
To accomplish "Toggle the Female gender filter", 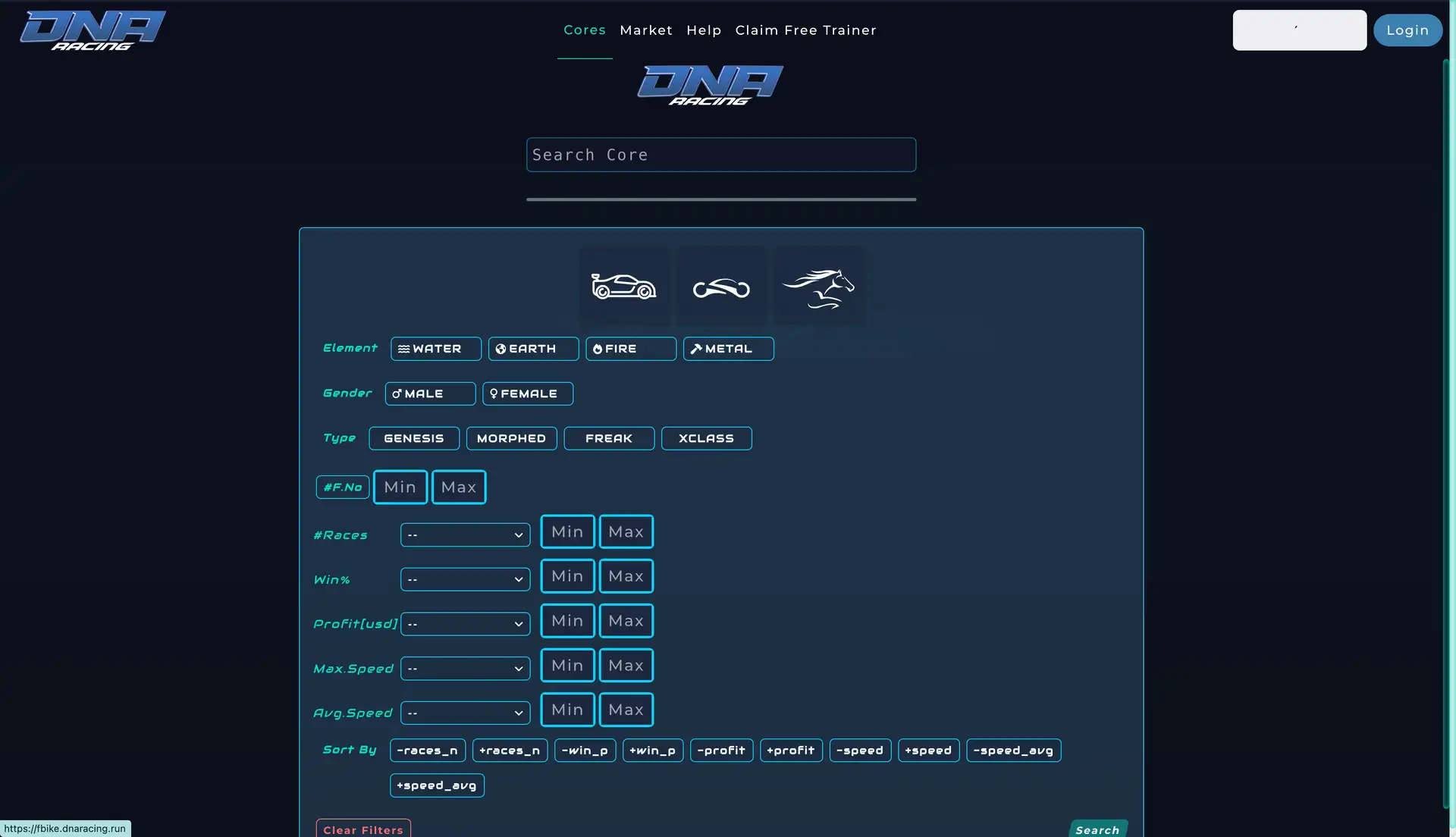I will click(528, 393).
